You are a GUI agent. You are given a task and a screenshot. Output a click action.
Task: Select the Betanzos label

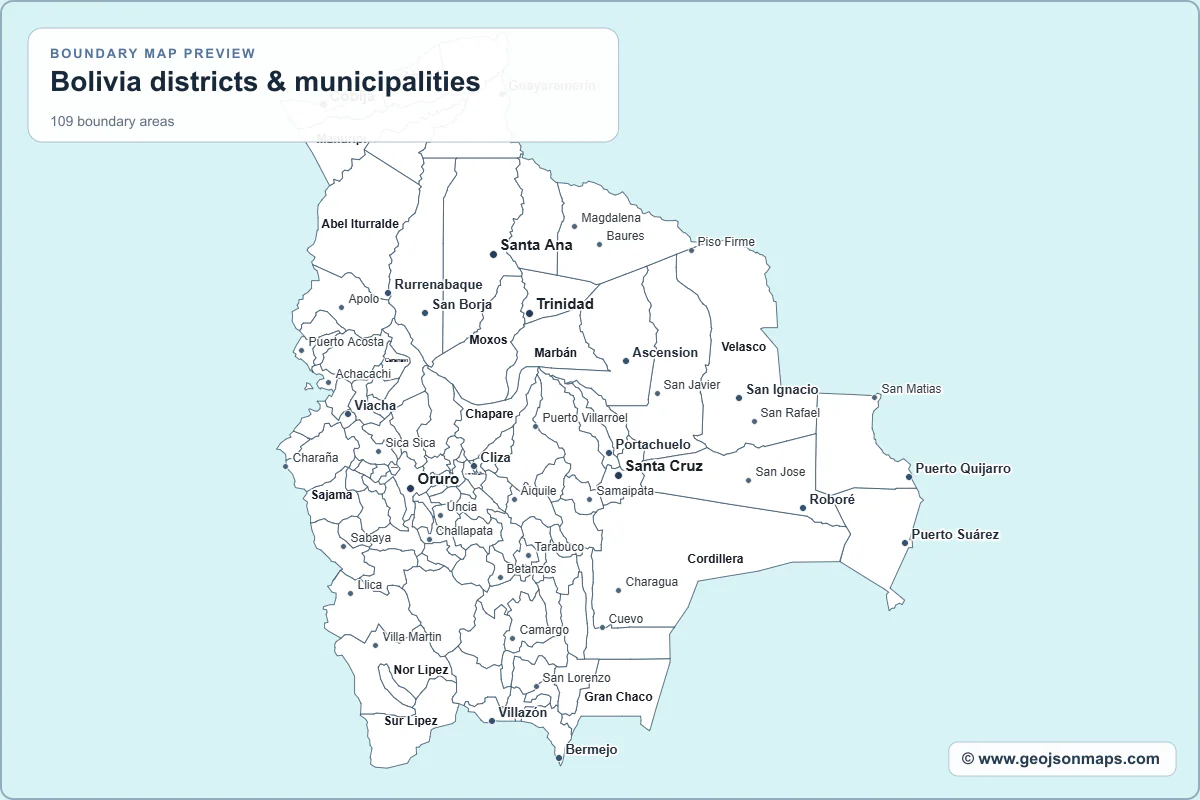point(531,569)
